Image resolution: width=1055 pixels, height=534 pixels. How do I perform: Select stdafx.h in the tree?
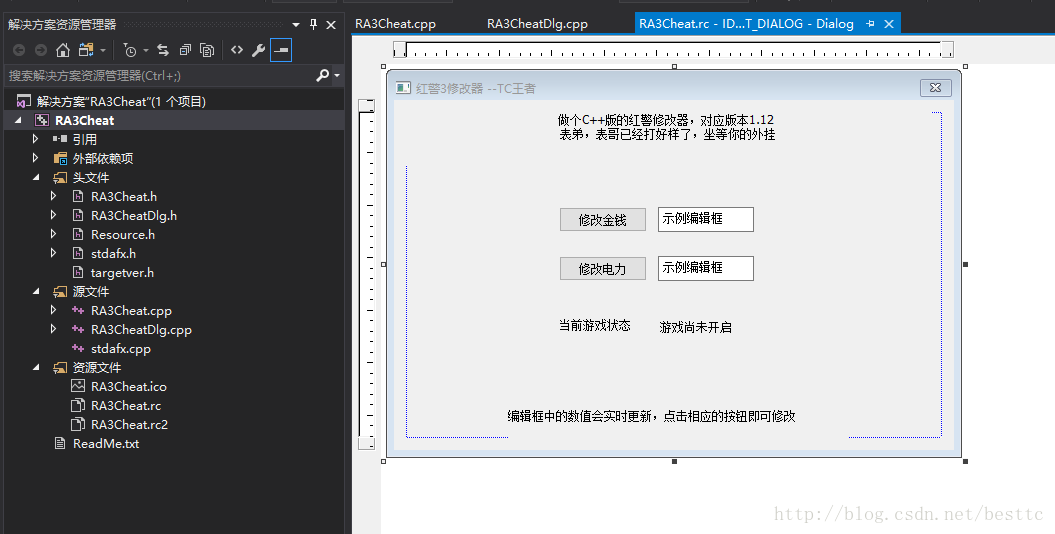tap(113, 254)
